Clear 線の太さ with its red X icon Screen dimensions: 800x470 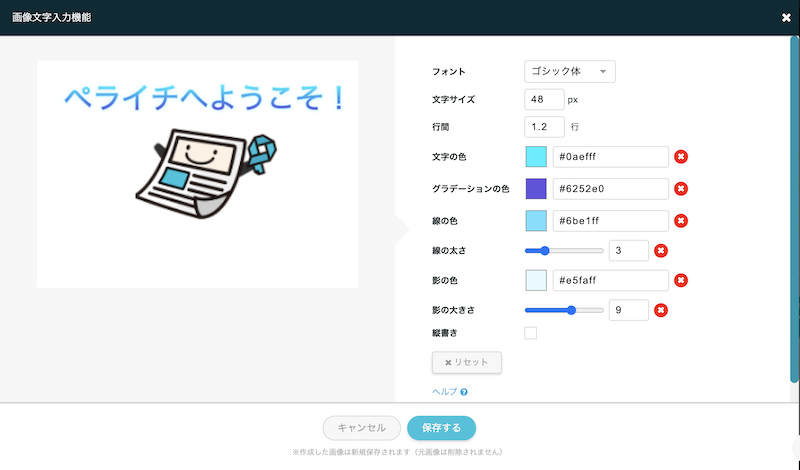tap(661, 251)
